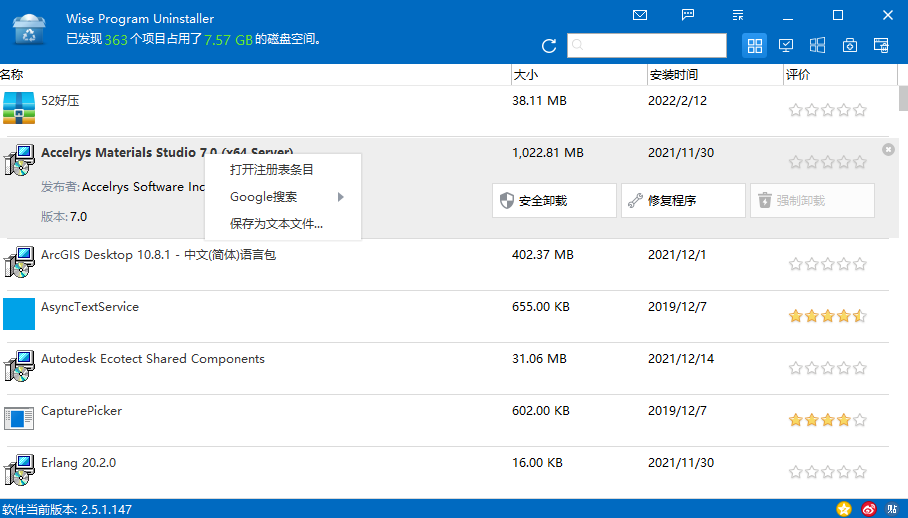
Task: Open the mail contact icon in title bar
Action: [640, 15]
